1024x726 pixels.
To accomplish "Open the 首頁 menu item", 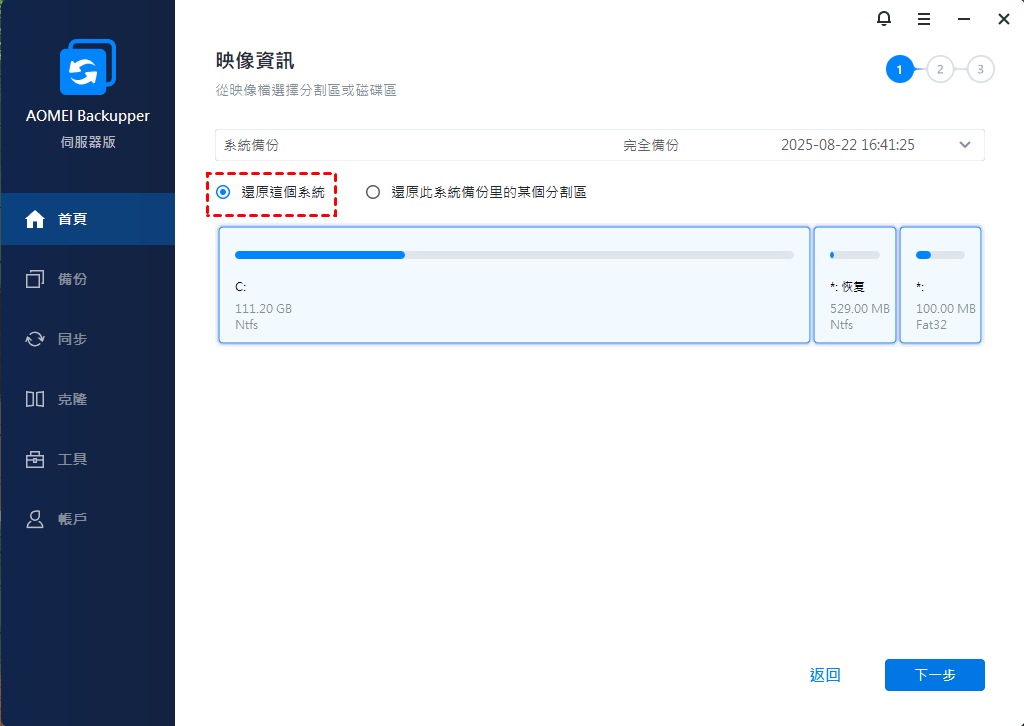I will pyautogui.click(x=88, y=219).
